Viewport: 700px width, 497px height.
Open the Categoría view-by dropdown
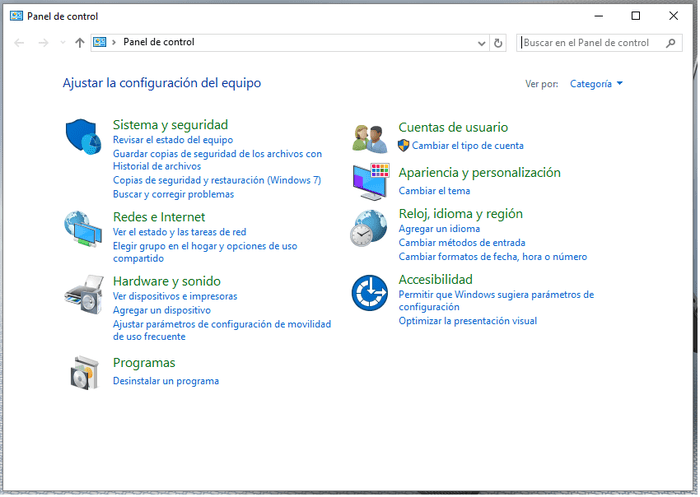pyautogui.click(x=596, y=84)
